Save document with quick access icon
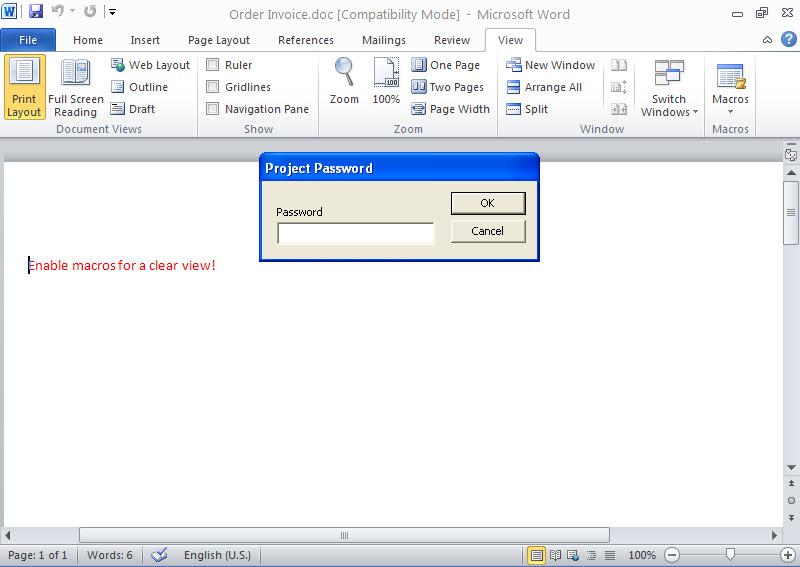 pos(36,11)
